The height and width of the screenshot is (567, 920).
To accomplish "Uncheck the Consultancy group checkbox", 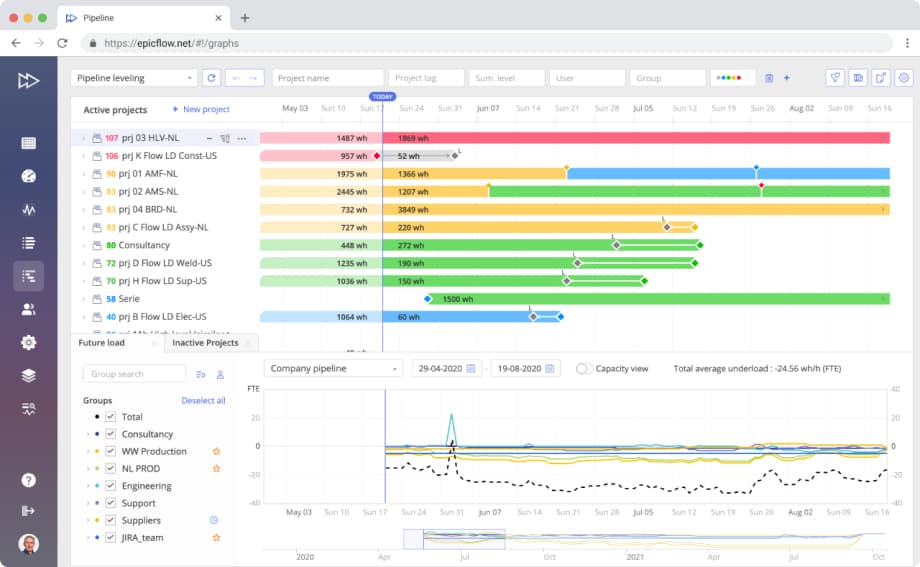I will 111,434.
